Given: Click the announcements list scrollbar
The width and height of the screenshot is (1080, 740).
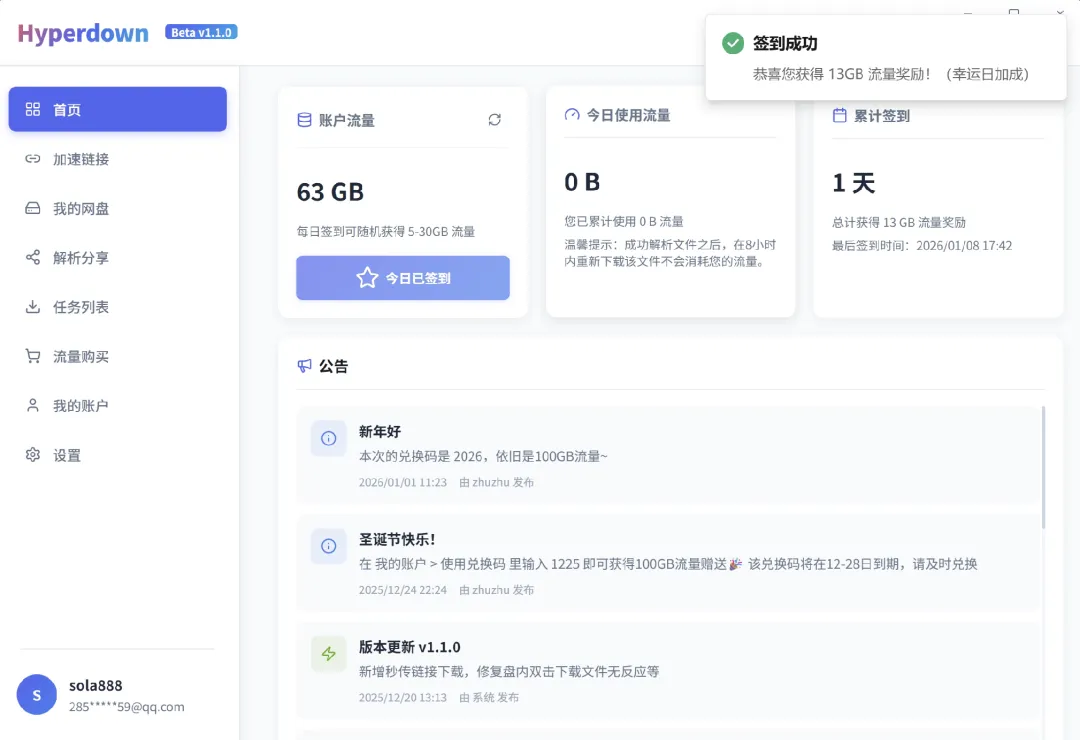Looking at the screenshot, I should coord(1043,467).
